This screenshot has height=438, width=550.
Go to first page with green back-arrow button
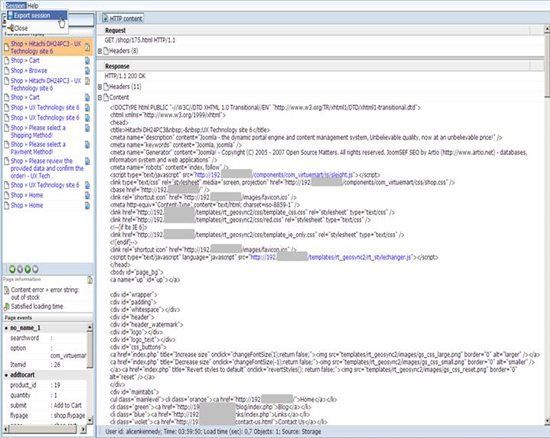pyautogui.click(x=12, y=269)
